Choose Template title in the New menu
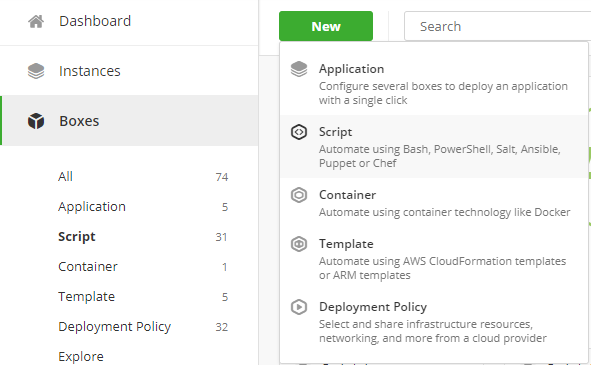 pos(346,244)
